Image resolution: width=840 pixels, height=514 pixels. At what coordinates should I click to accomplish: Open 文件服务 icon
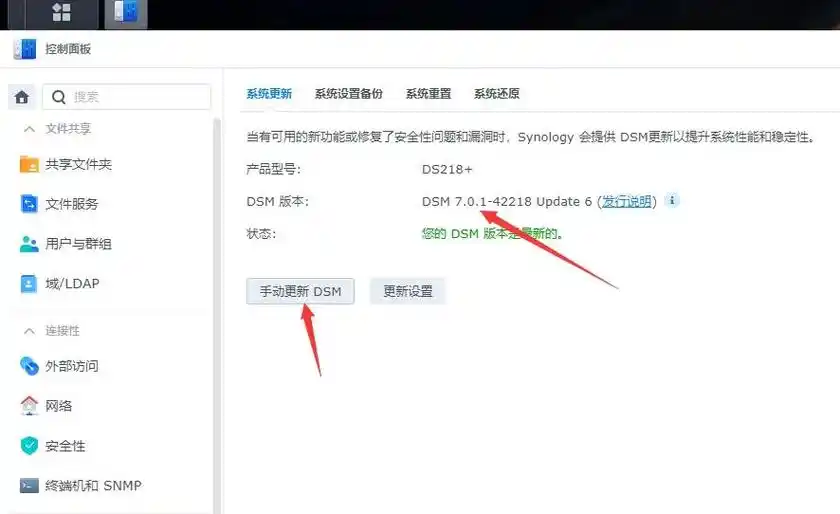pyautogui.click(x=29, y=204)
